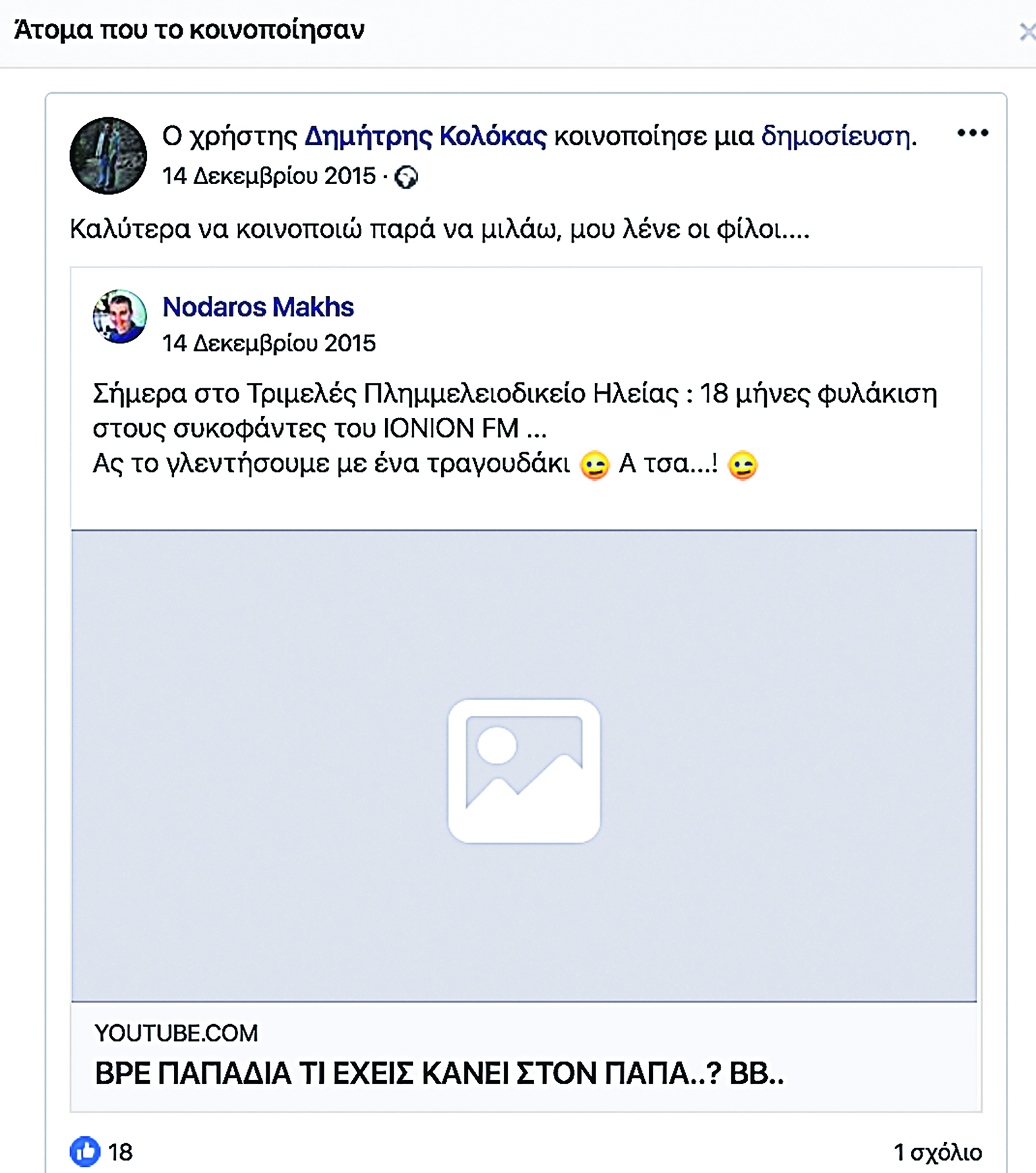Expand the 1 σχόλιο comments
The image size is (1036, 1173).
[x=938, y=1152]
